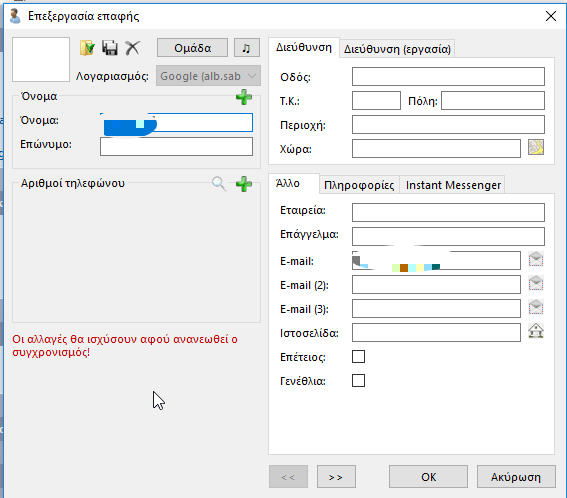Open the Instant Messenger tab

click(453, 185)
